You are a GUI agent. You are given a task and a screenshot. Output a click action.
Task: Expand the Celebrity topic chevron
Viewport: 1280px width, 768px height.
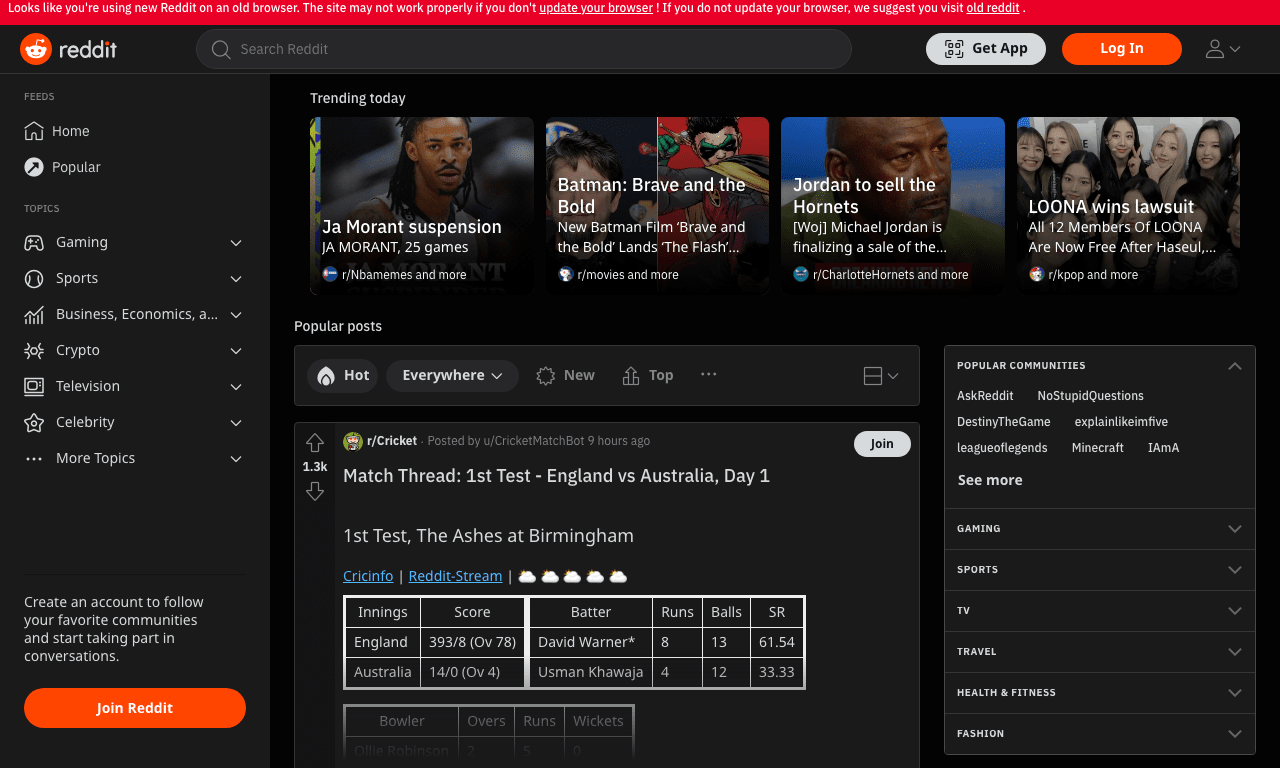(236, 423)
